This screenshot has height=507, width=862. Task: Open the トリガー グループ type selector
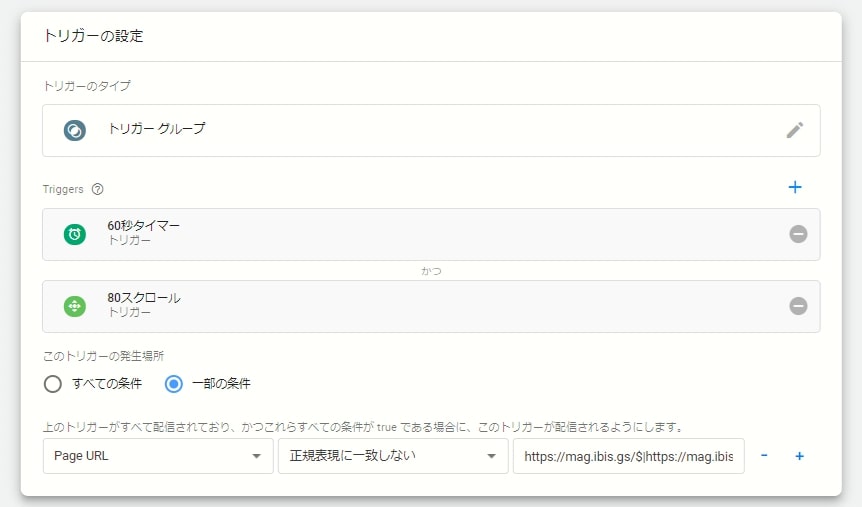click(431, 130)
